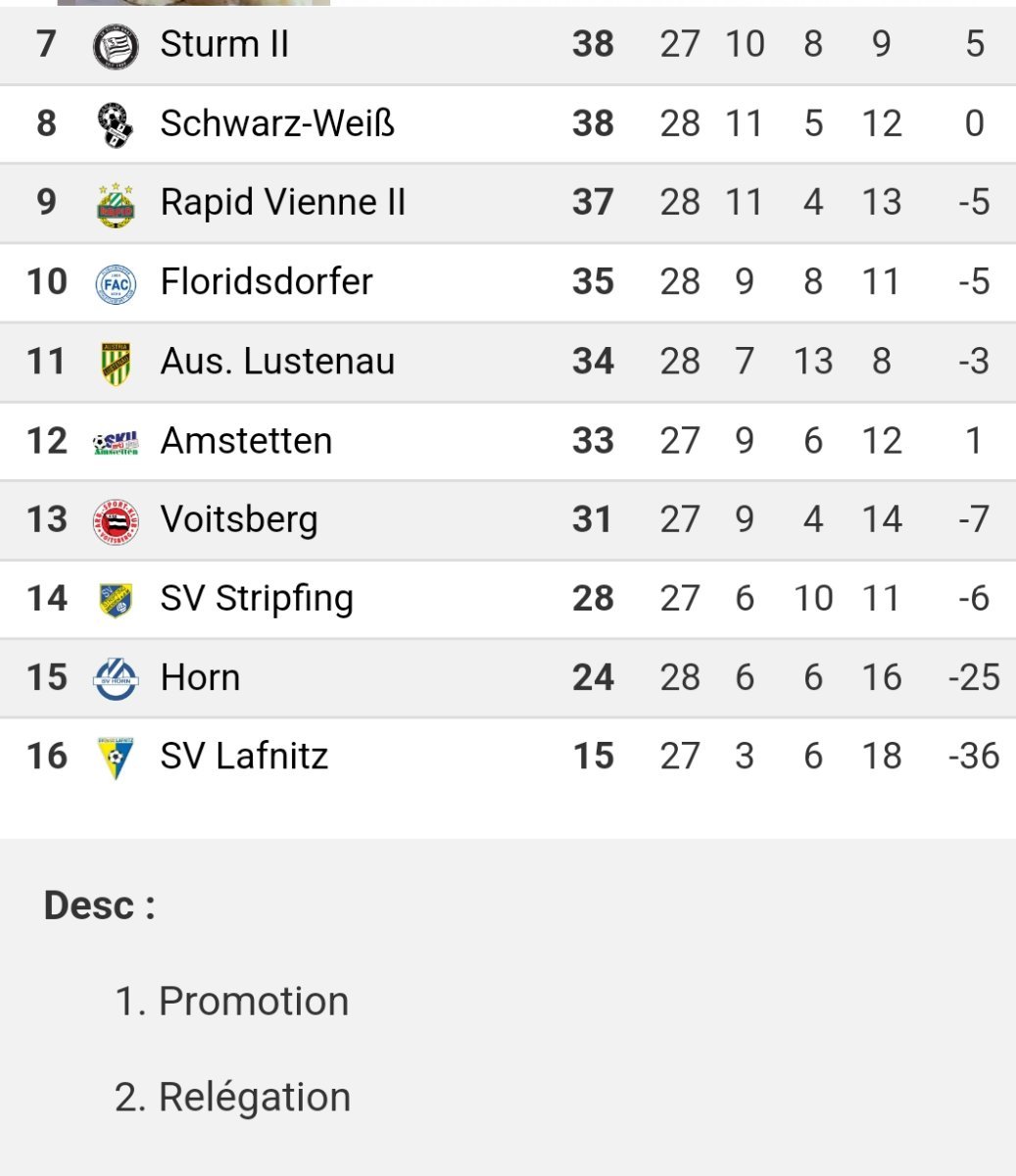
Task: Click the Promotion legend entry
Action: point(231,1002)
